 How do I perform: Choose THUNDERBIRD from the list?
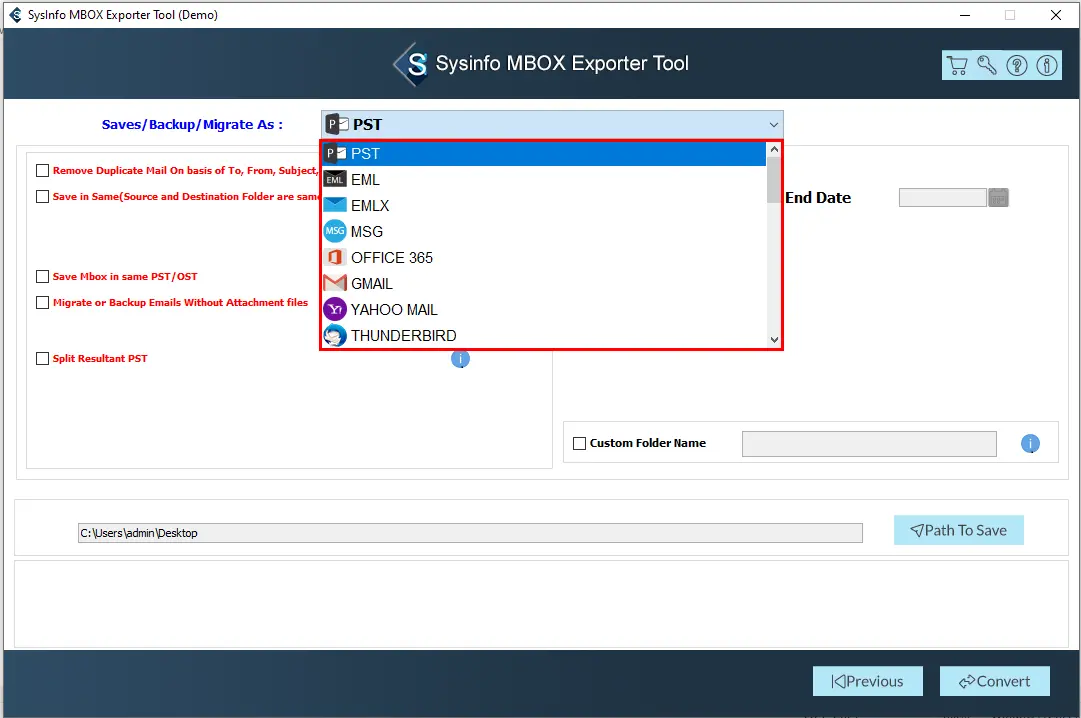tap(544, 336)
